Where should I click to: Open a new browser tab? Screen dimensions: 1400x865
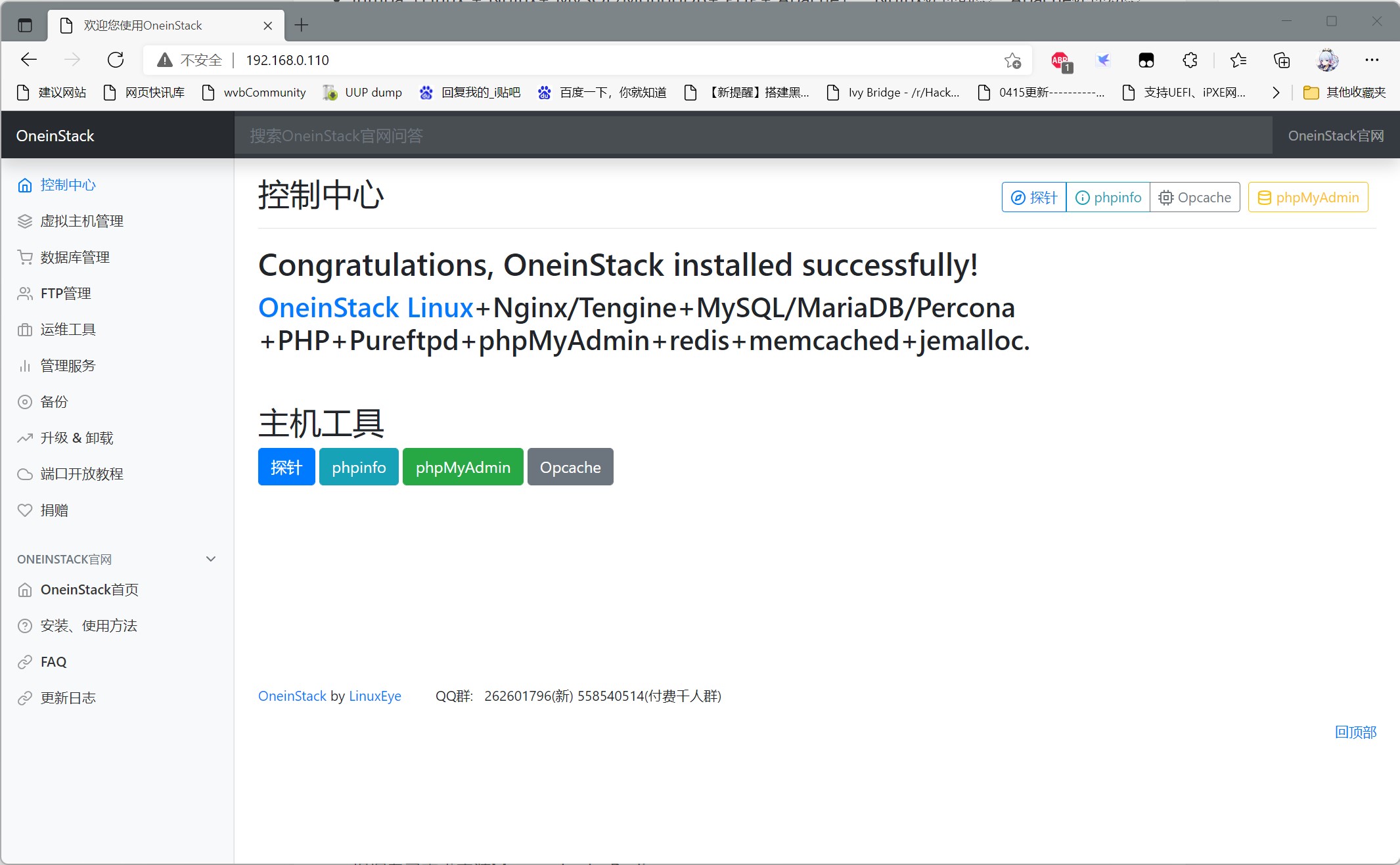point(302,26)
